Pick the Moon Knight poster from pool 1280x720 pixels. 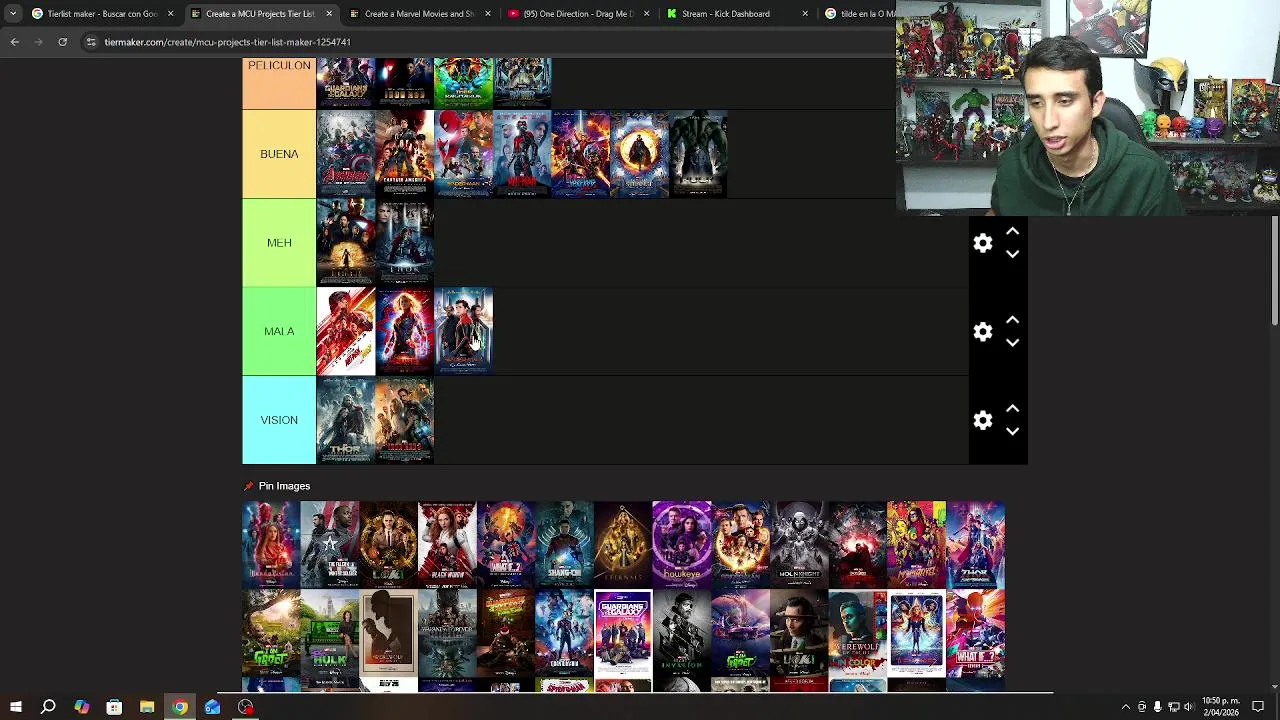799,545
